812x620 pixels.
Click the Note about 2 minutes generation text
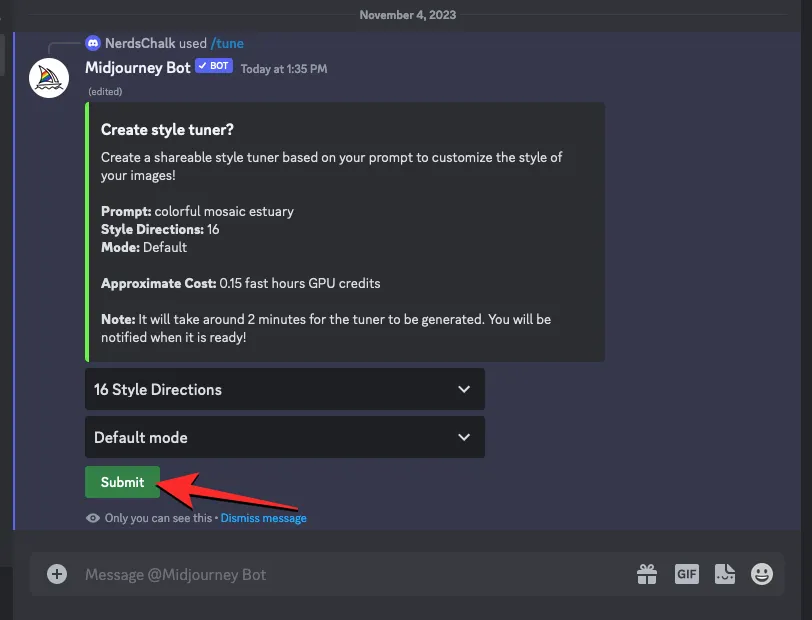click(326, 328)
